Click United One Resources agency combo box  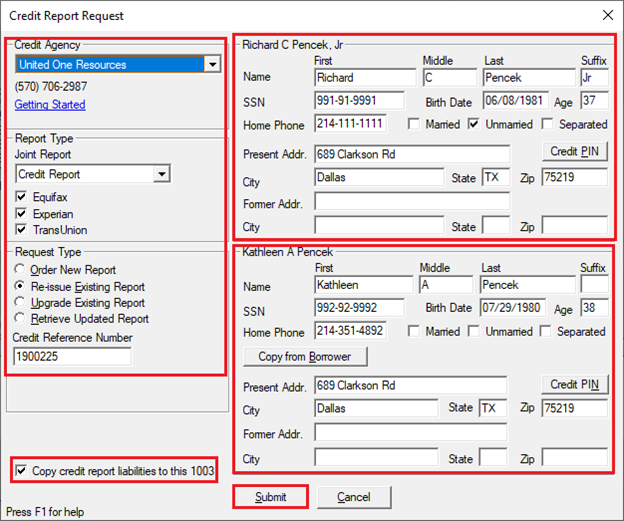tap(118, 64)
